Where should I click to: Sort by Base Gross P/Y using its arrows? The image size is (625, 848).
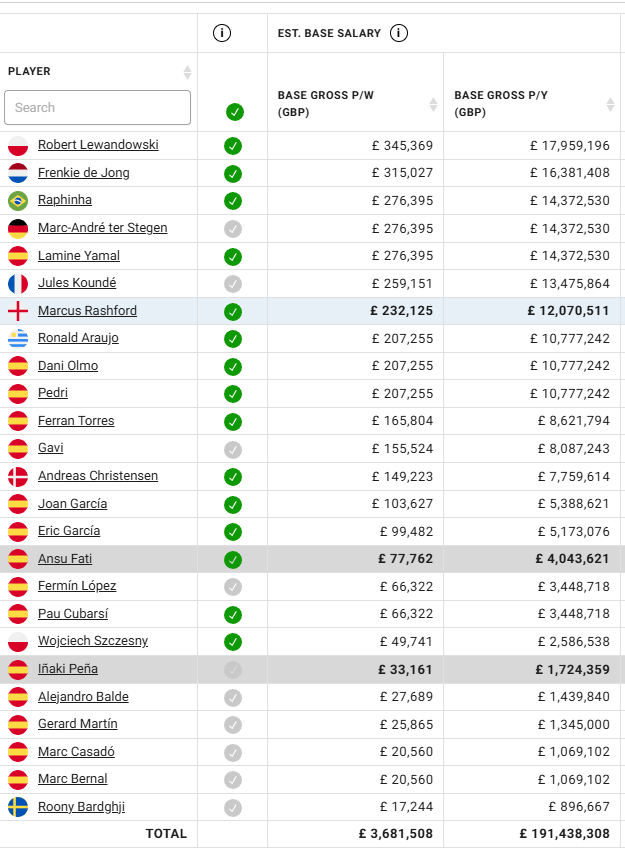(x=610, y=104)
